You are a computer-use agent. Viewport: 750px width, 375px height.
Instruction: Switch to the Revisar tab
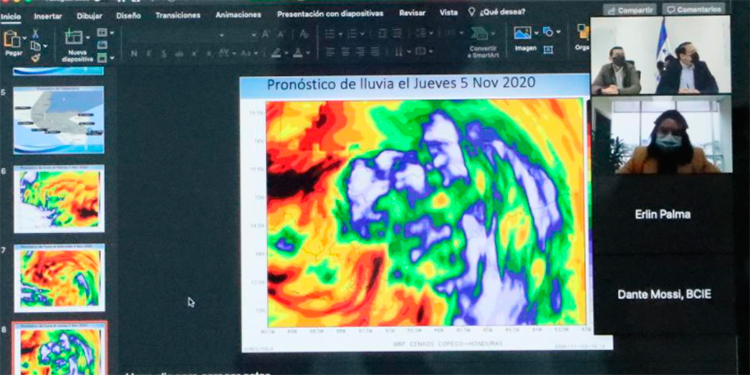tap(412, 13)
